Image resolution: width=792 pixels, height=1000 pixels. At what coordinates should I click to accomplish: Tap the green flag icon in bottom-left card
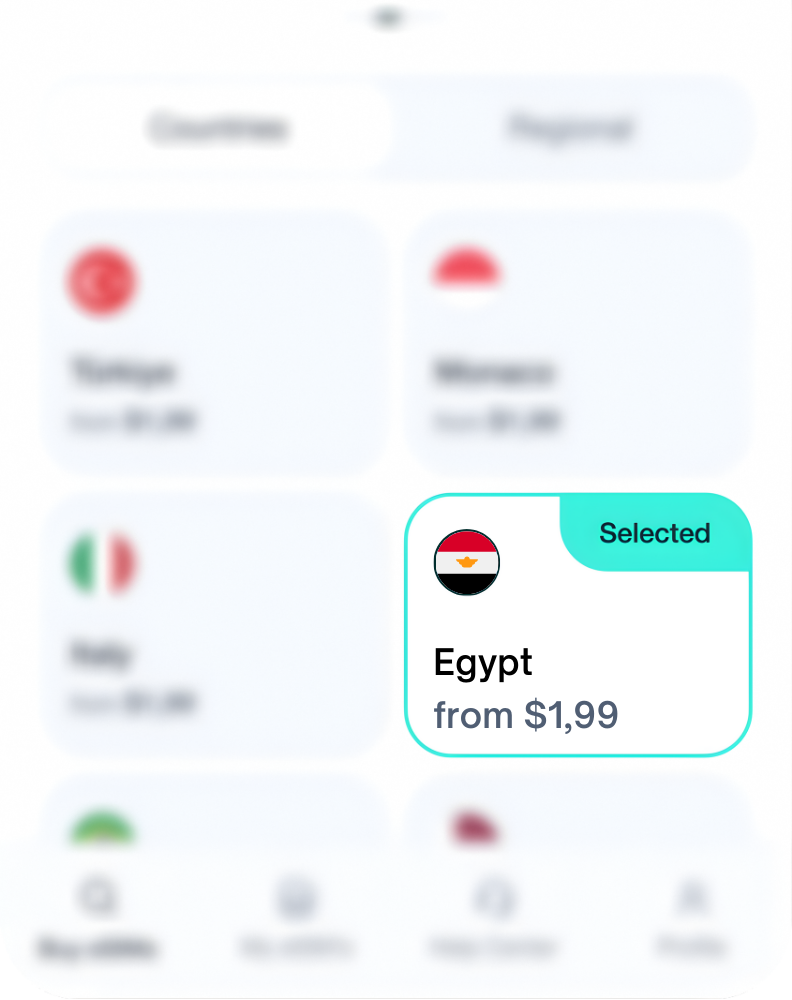102,832
